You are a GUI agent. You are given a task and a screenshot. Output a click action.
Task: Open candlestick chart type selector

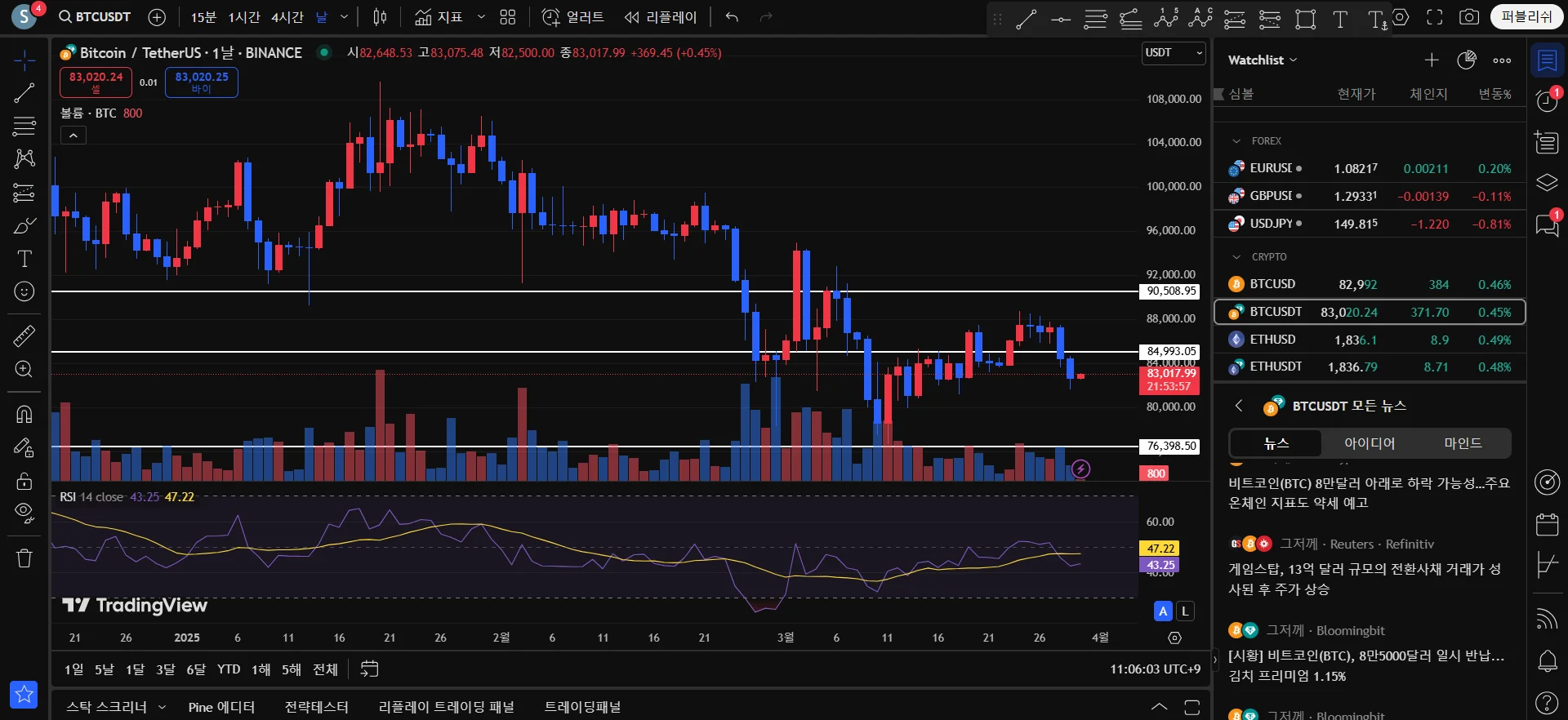tap(380, 17)
